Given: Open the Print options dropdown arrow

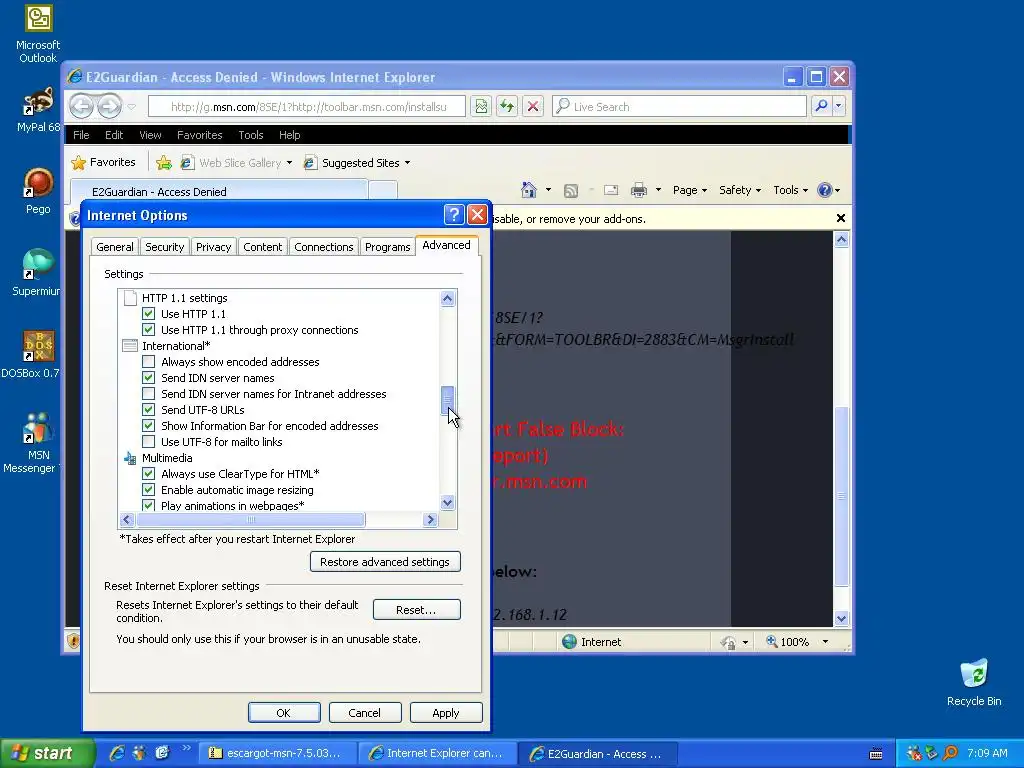Looking at the screenshot, I should (658, 190).
